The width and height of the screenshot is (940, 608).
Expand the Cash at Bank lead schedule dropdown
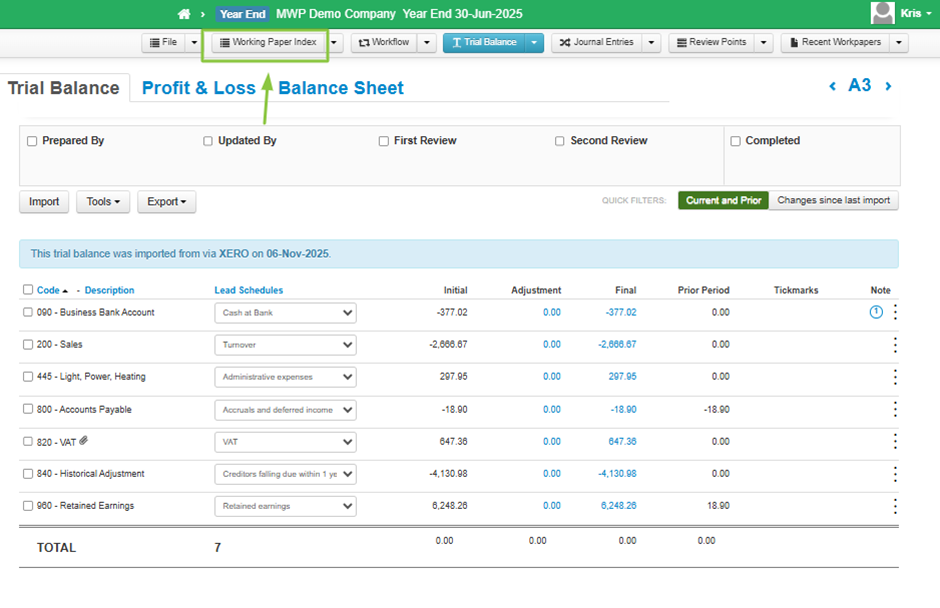(x=285, y=313)
